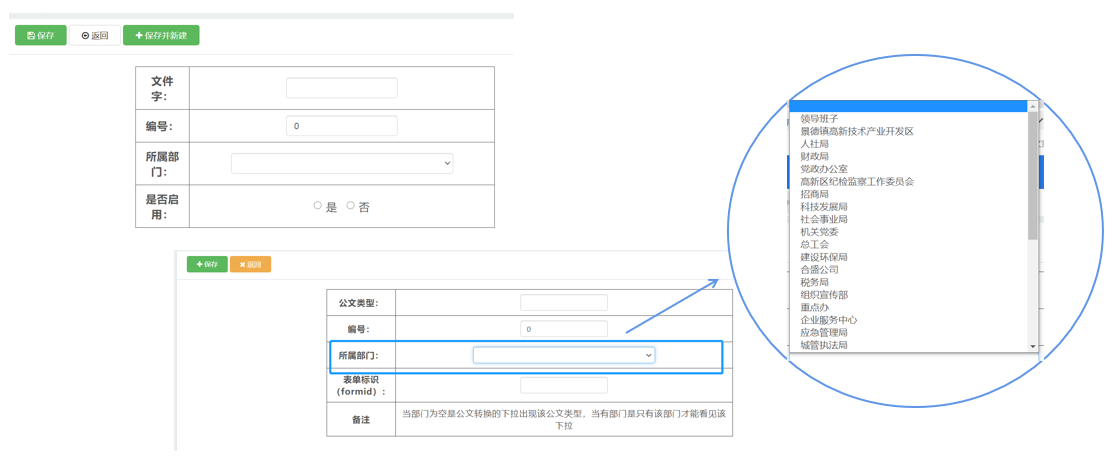This screenshot has width=1116, height=468.
Task: Click the small green 保存 button in lower form
Action: click(207, 265)
